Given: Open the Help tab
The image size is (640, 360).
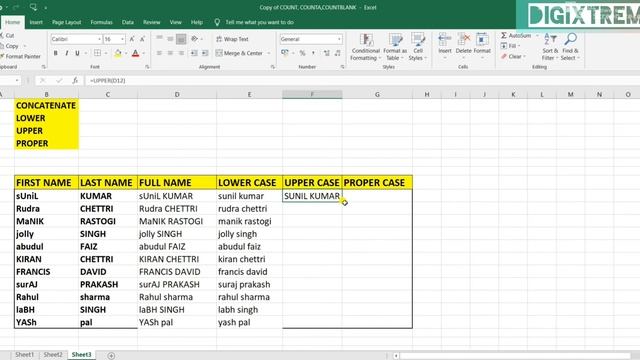Looking at the screenshot, I should (x=197, y=22).
